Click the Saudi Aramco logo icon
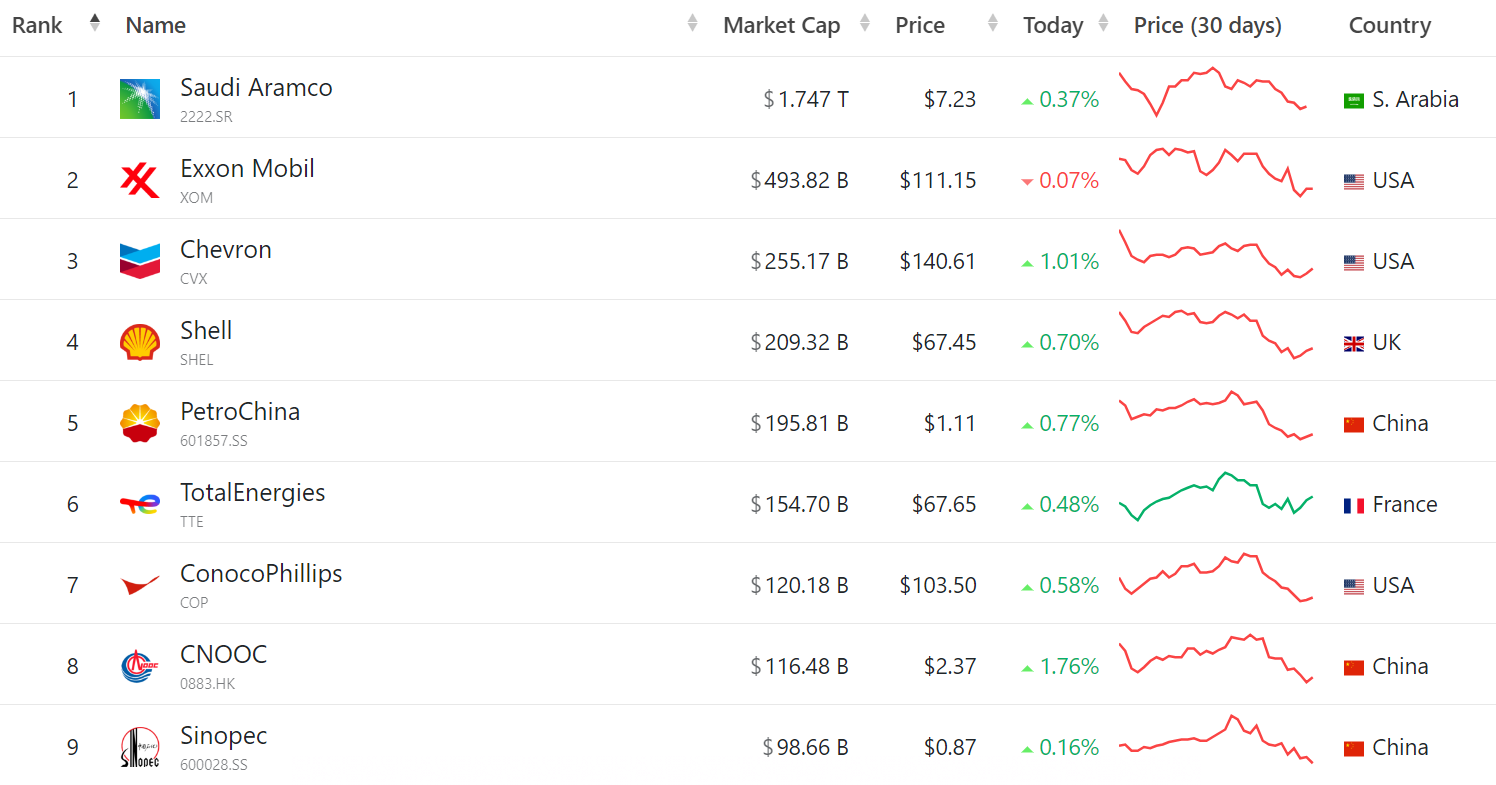The width and height of the screenshot is (1496, 785). pyautogui.click(x=139, y=99)
